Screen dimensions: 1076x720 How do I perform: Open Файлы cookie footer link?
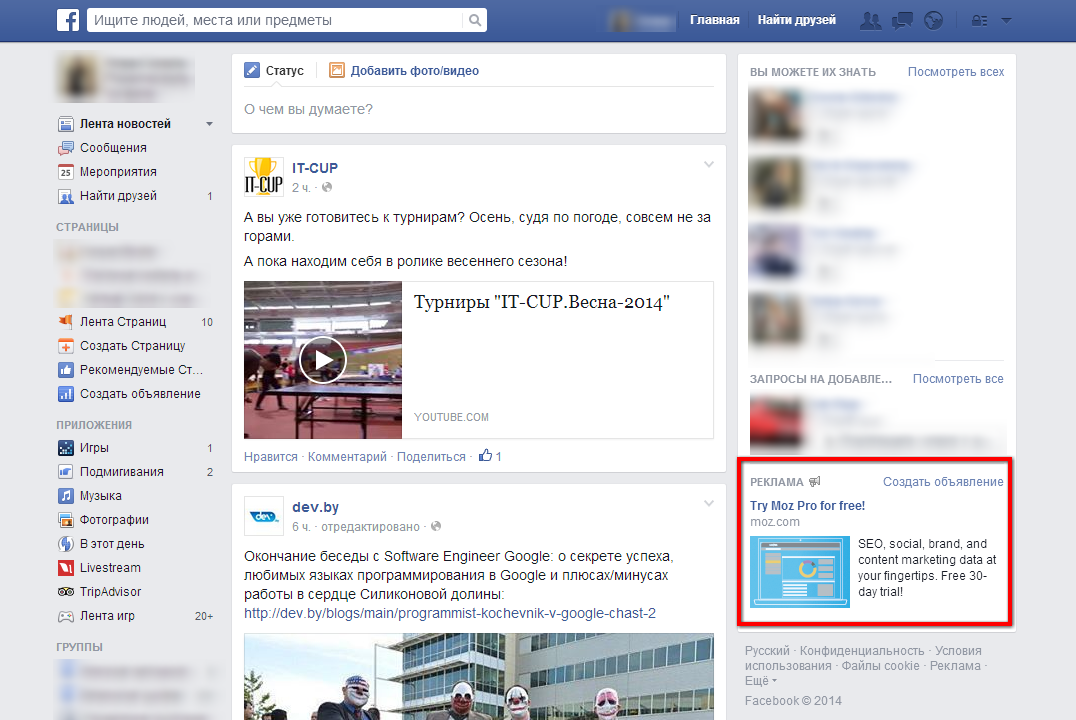click(x=880, y=666)
